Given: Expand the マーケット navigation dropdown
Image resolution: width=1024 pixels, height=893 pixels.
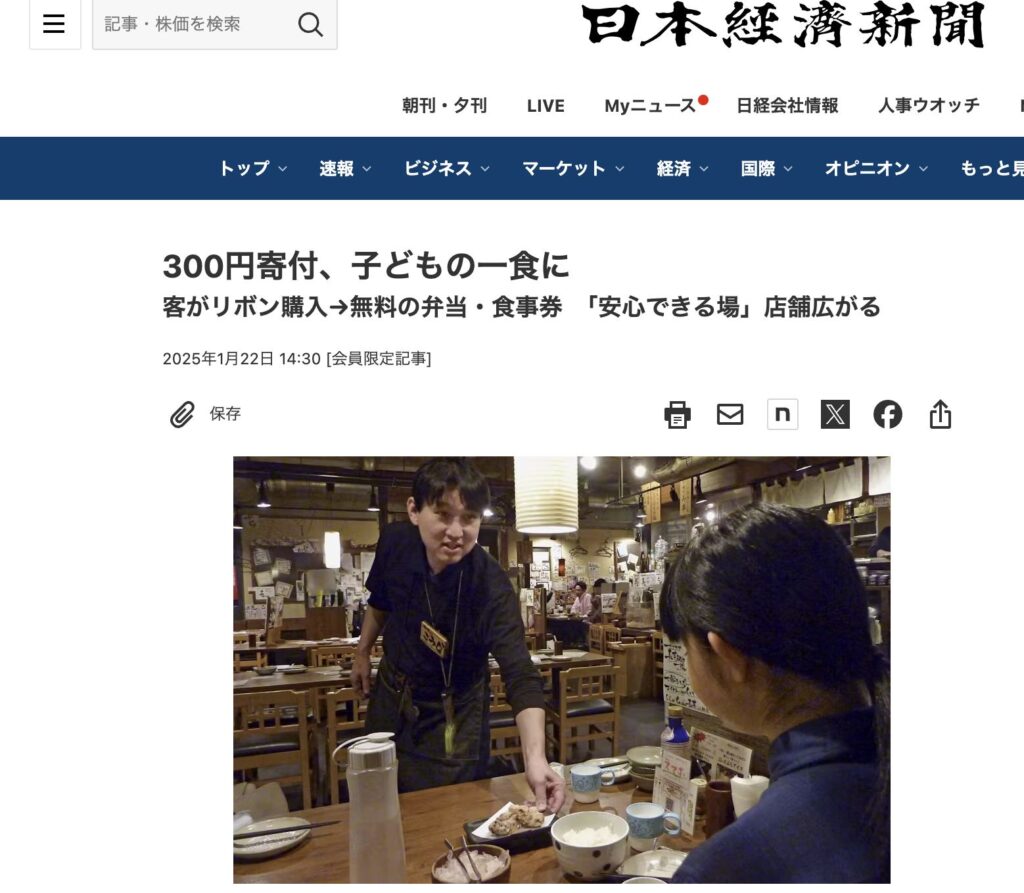Looking at the screenshot, I should (573, 169).
